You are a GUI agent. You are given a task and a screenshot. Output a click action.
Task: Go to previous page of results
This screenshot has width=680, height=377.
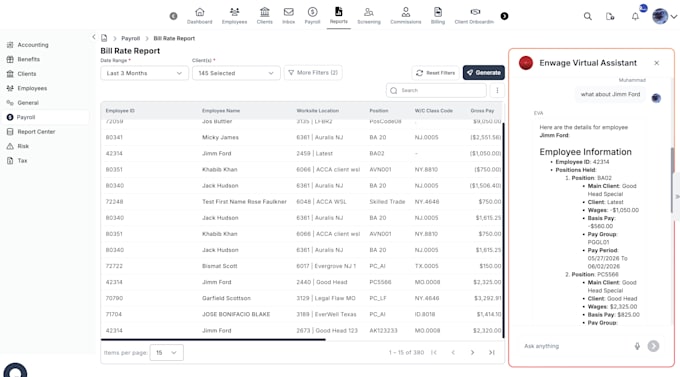(453, 352)
